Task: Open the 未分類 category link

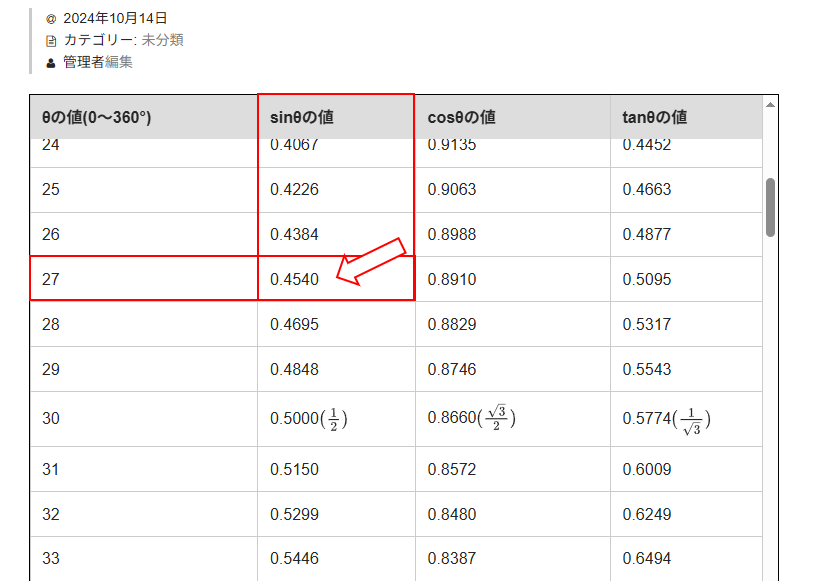Action: pos(162,40)
